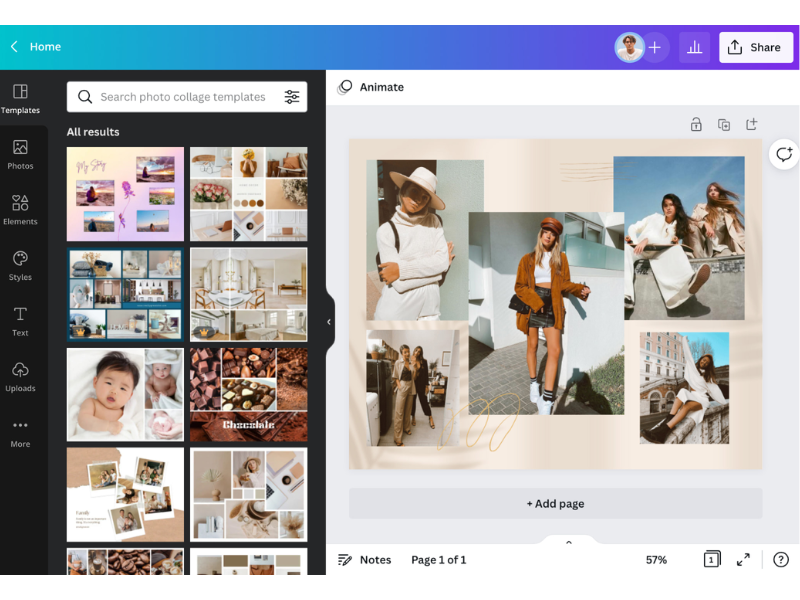The height and width of the screenshot is (600, 800).
Task: Open the Templates panel
Action: (20, 97)
